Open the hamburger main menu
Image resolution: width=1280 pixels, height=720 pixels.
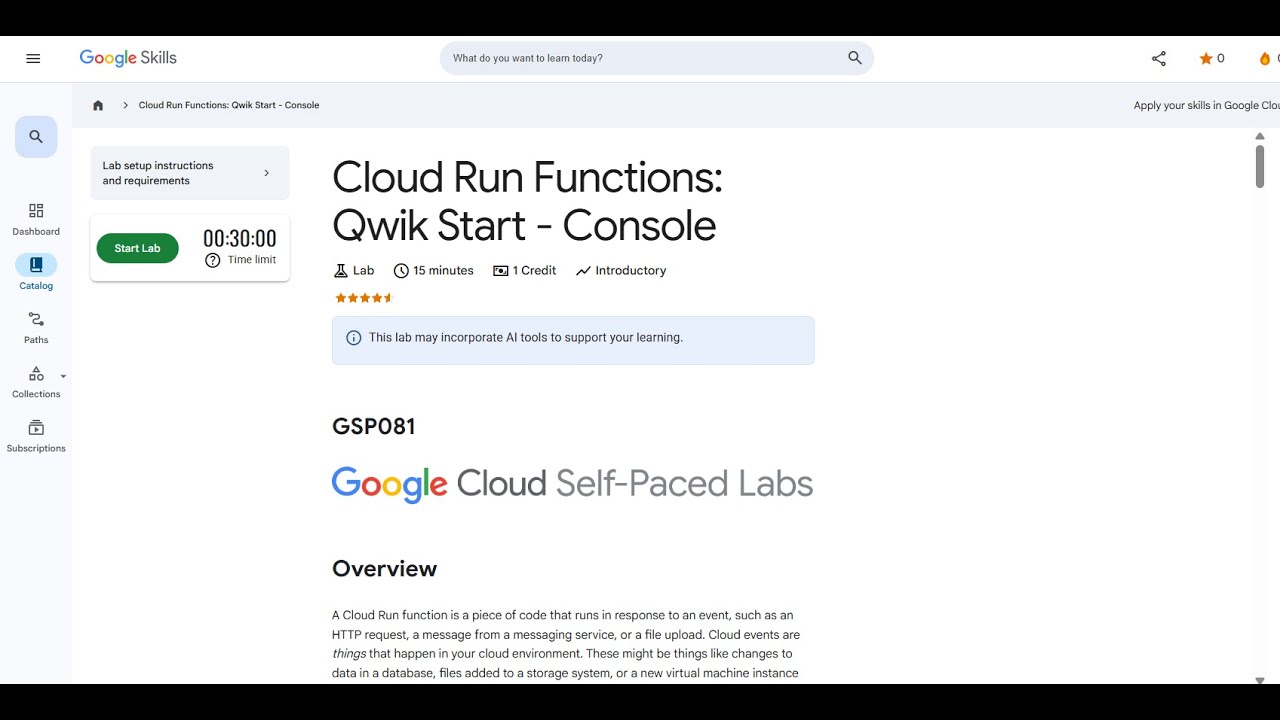33,58
